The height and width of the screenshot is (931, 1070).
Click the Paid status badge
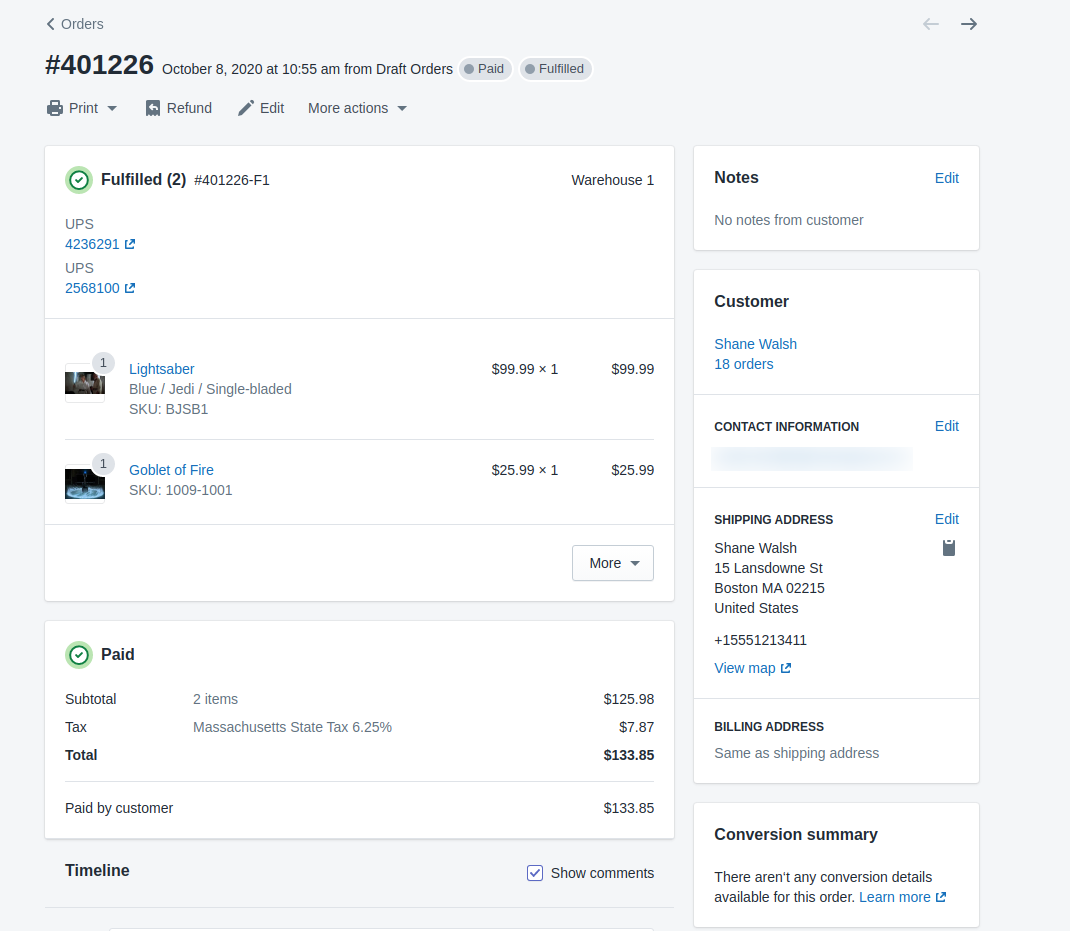coord(485,68)
